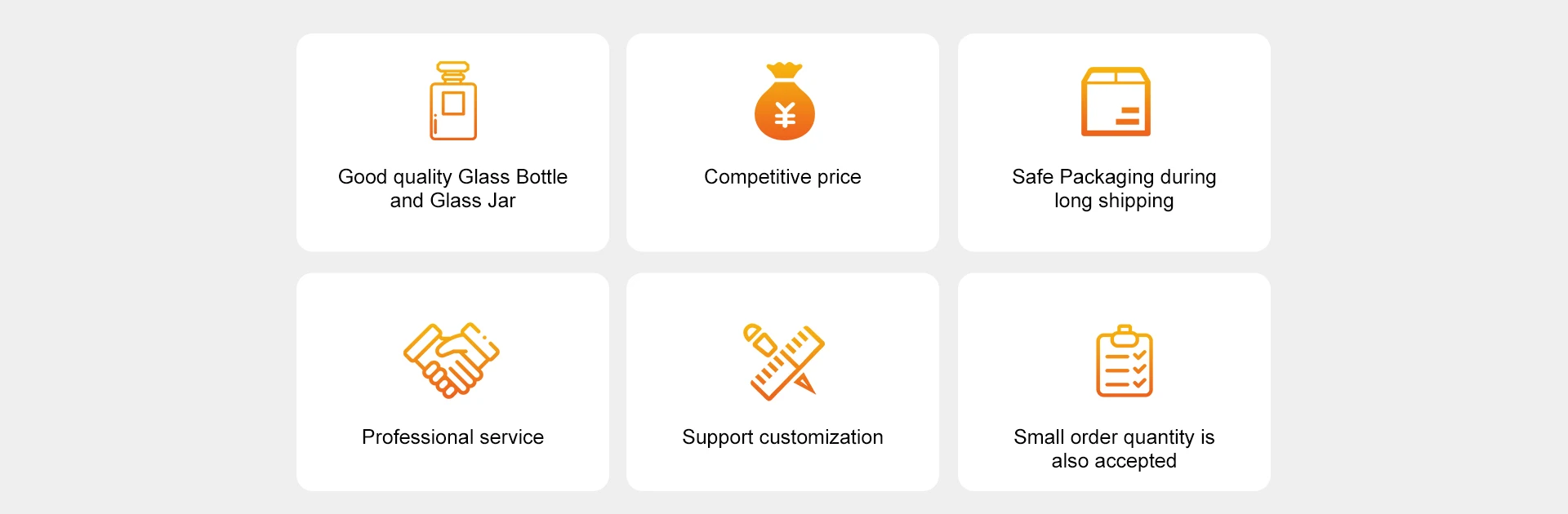
Task: Click the shipping package box icon
Action: tap(1116, 101)
